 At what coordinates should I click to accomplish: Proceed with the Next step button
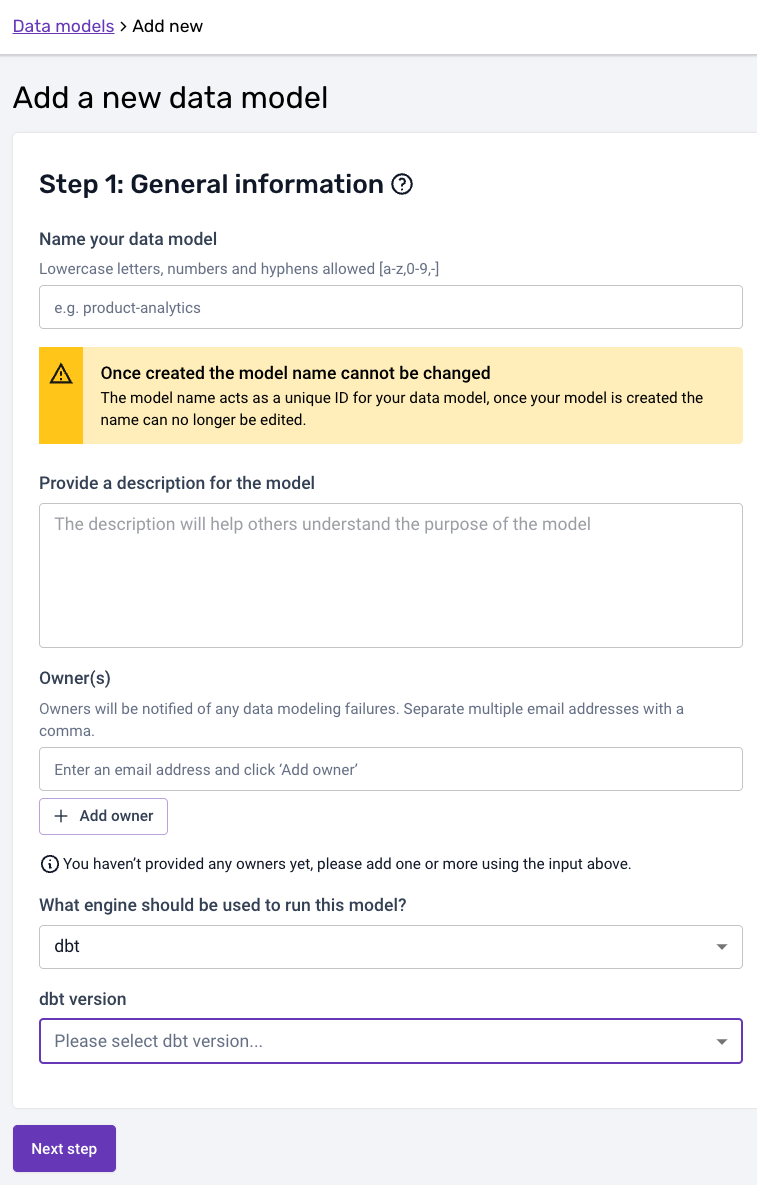pyautogui.click(x=64, y=1148)
